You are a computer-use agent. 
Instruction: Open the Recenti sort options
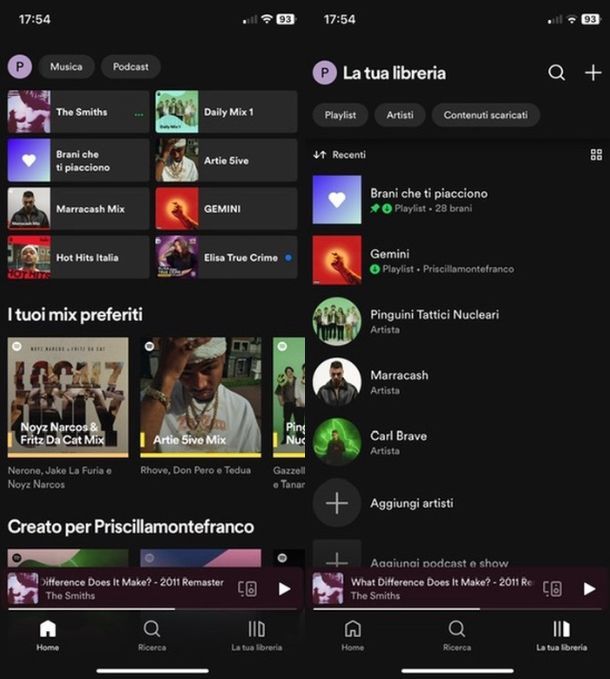[339, 155]
